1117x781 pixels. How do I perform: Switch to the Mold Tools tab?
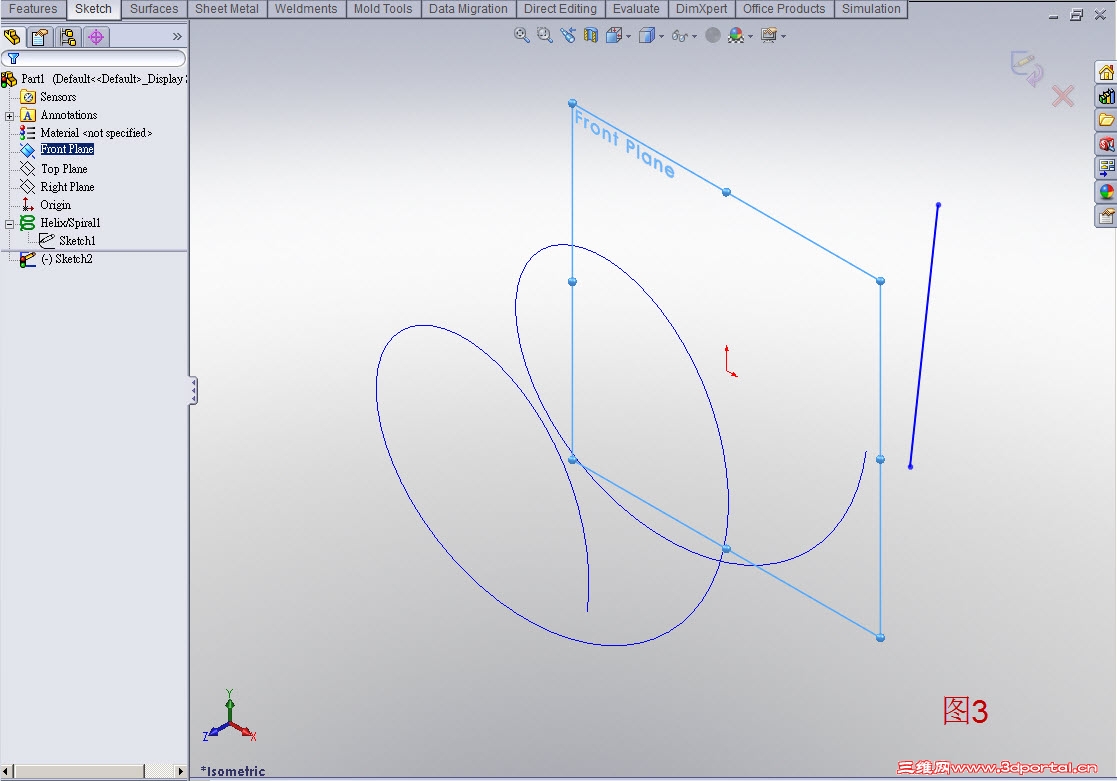click(383, 9)
